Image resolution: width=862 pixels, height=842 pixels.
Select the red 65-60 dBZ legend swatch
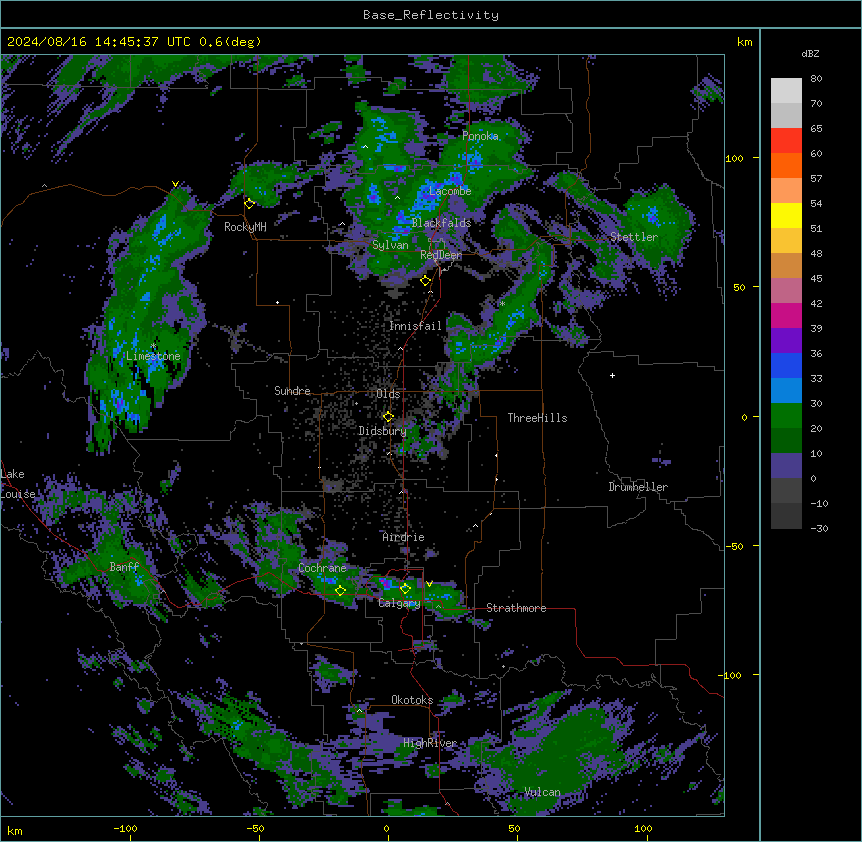coord(786,140)
